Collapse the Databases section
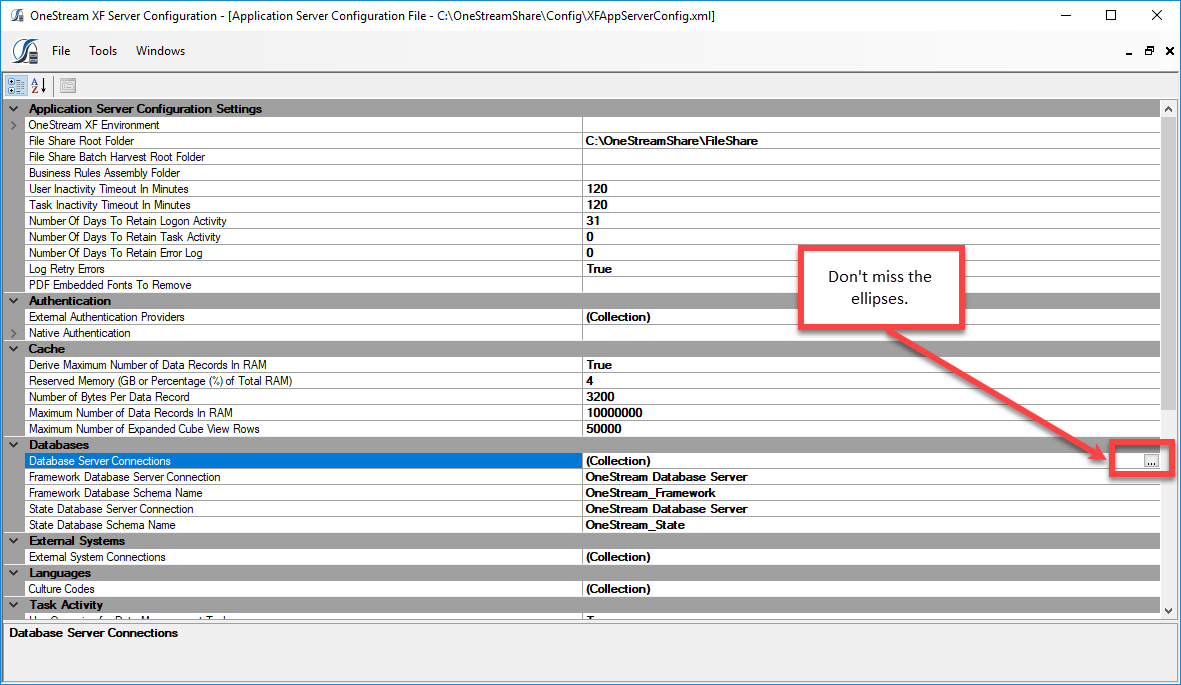This screenshot has width=1181, height=685. 14,445
